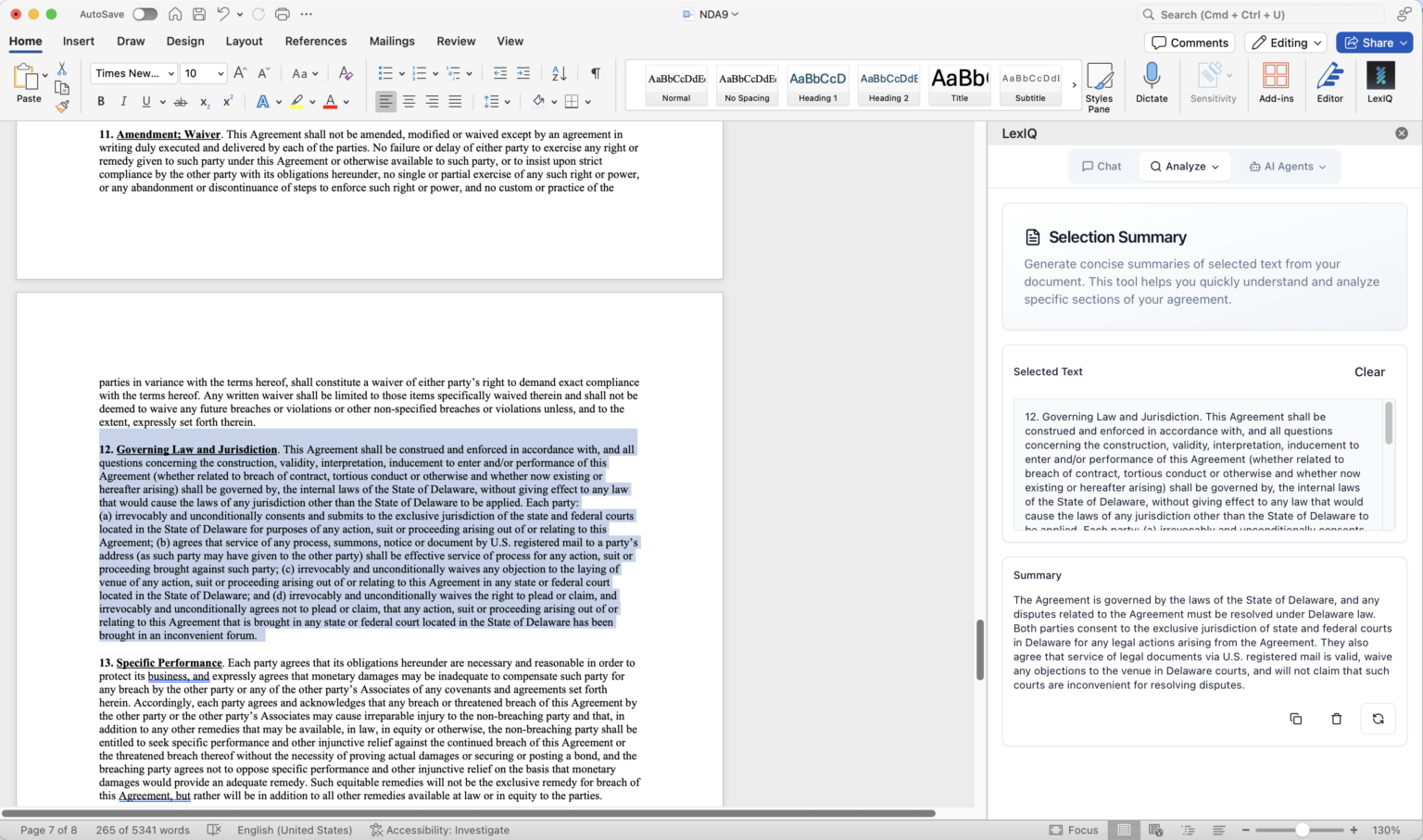1423x840 pixels.
Task: Open the Chat tab in LexIQ
Action: (1102, 166)
